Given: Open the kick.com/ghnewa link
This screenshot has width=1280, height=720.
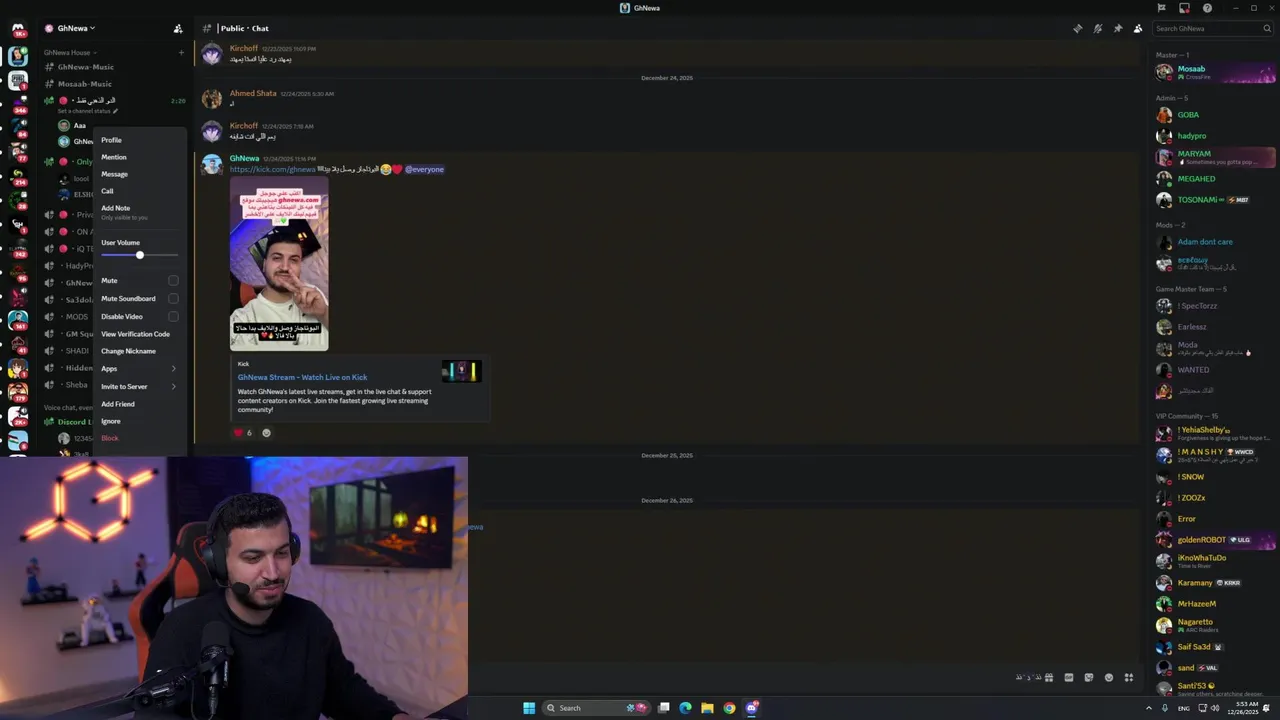Looking at the screenshot, I should tap(272, 170).
